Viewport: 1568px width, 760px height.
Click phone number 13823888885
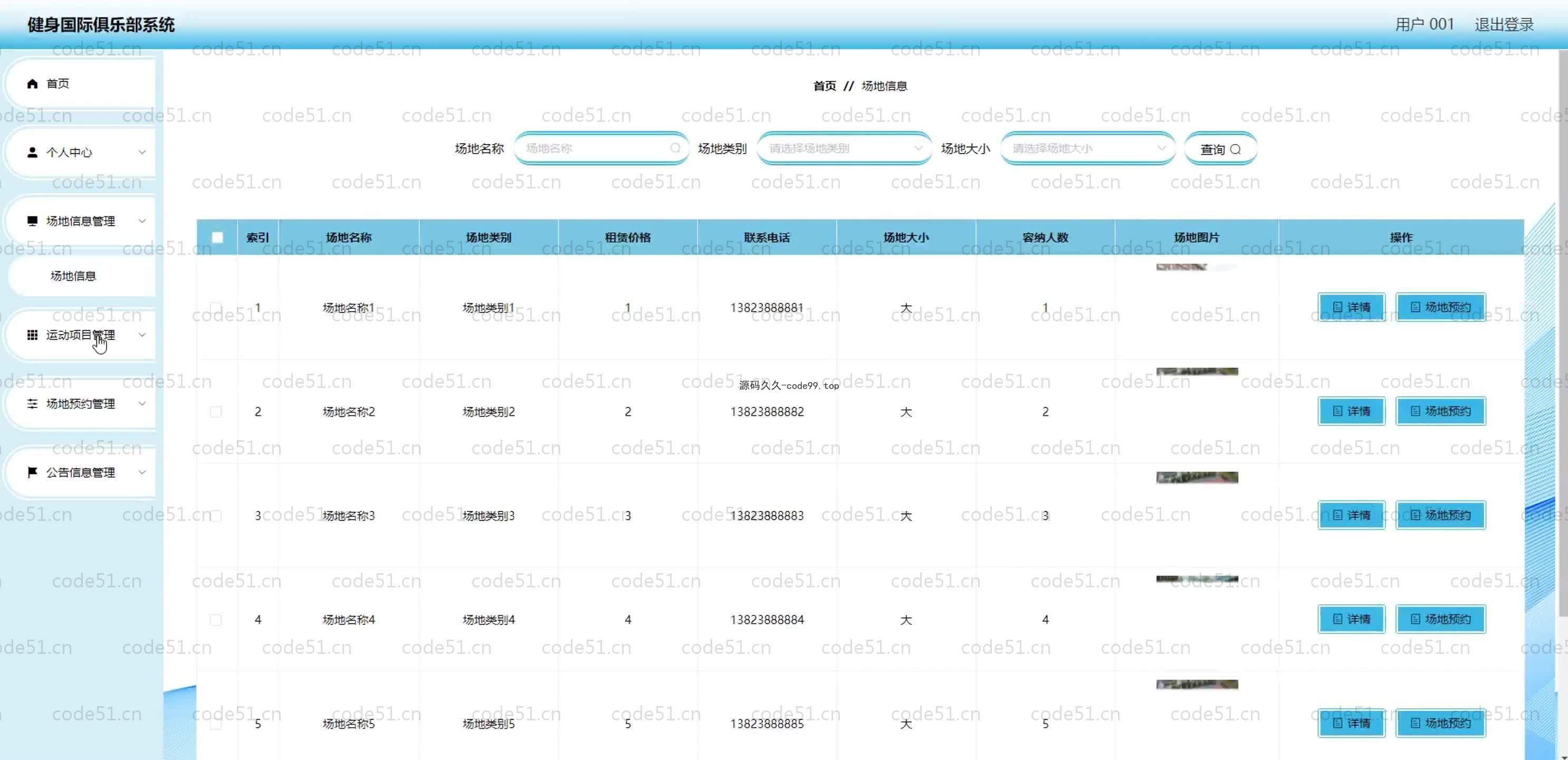click(767, 724)
